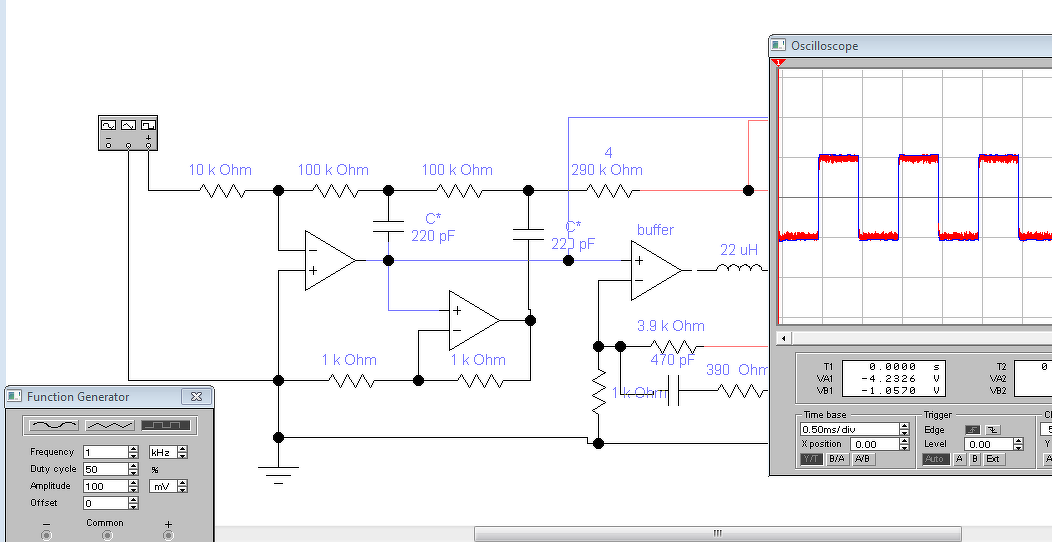This screenshot has height=542, width=1052.
Task: Select the triangle wave waveform button
Action: [111, 425]
